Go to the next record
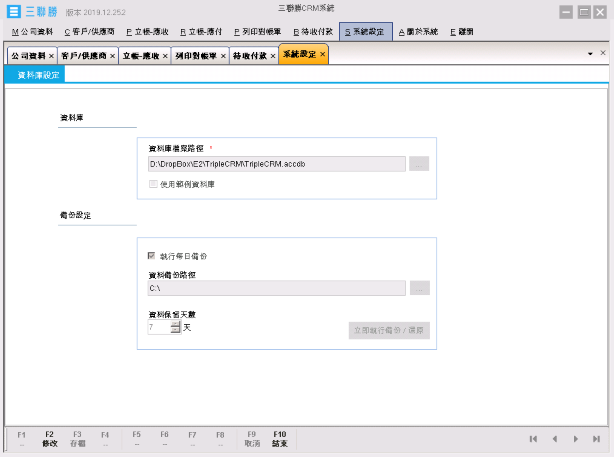The image size is (614, 457). click(576, 439)
